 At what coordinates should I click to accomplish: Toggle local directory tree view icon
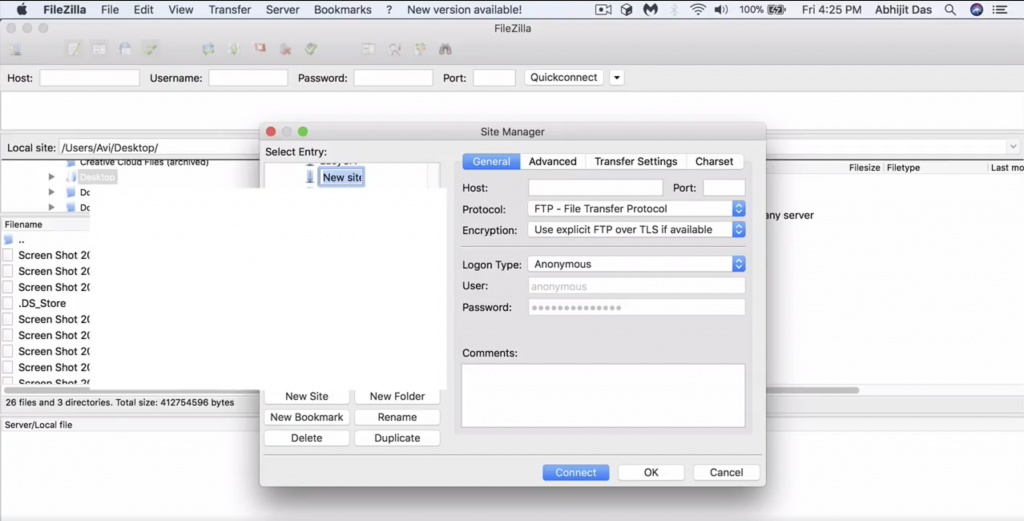tap(99, 50)
